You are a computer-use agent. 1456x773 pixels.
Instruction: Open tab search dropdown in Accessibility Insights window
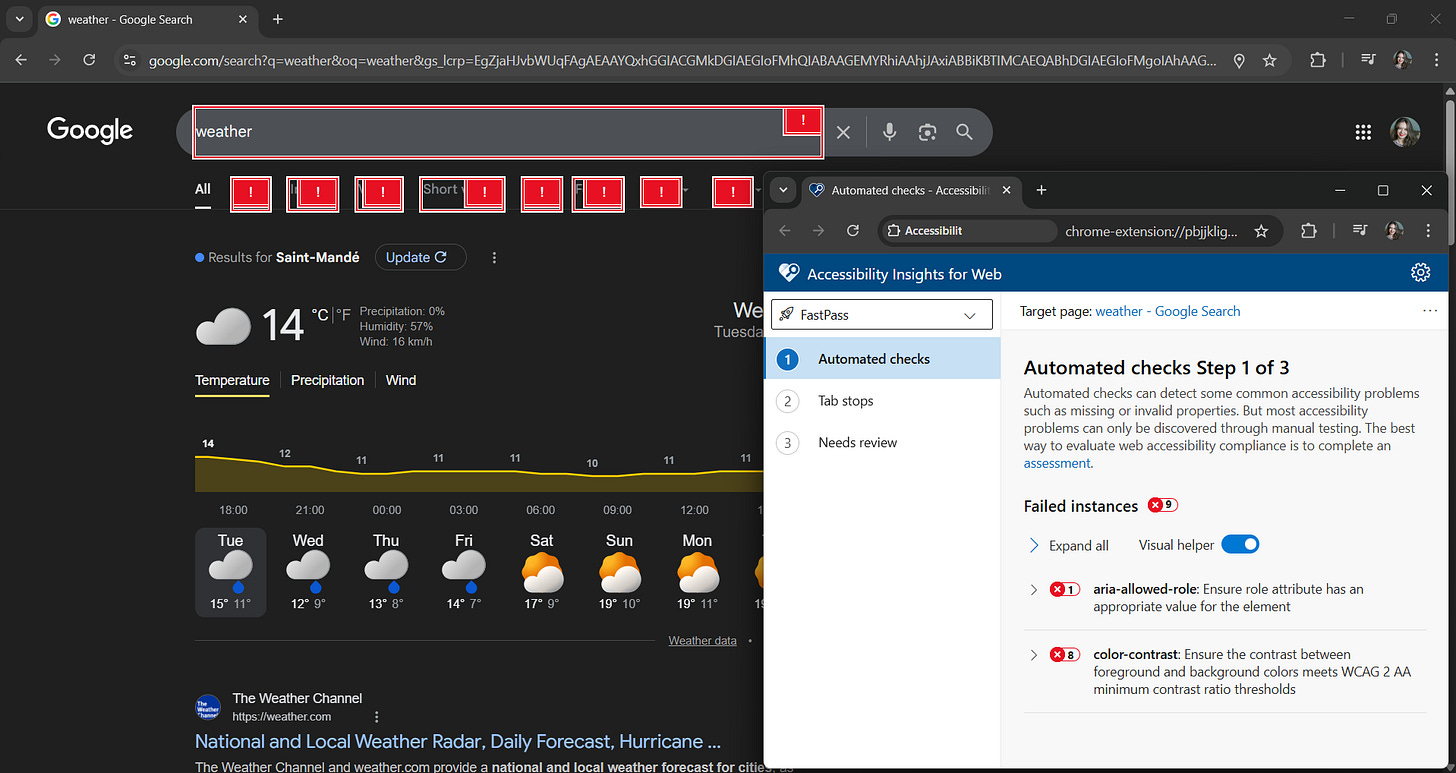[x=783, y=190]
